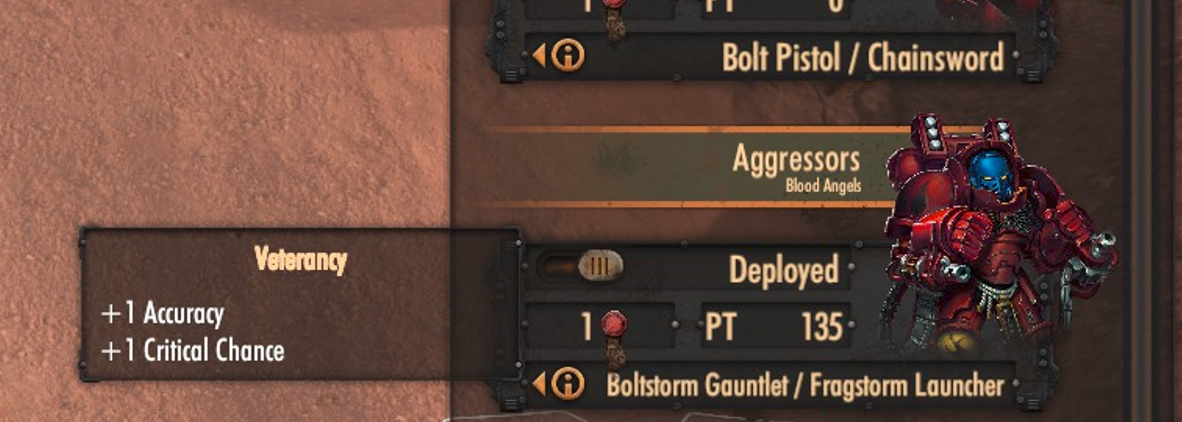Screen dimensions: 1182x422
Task: Open info icon beside Bolt Pistol / Chainsword
Action: (568, 57)
